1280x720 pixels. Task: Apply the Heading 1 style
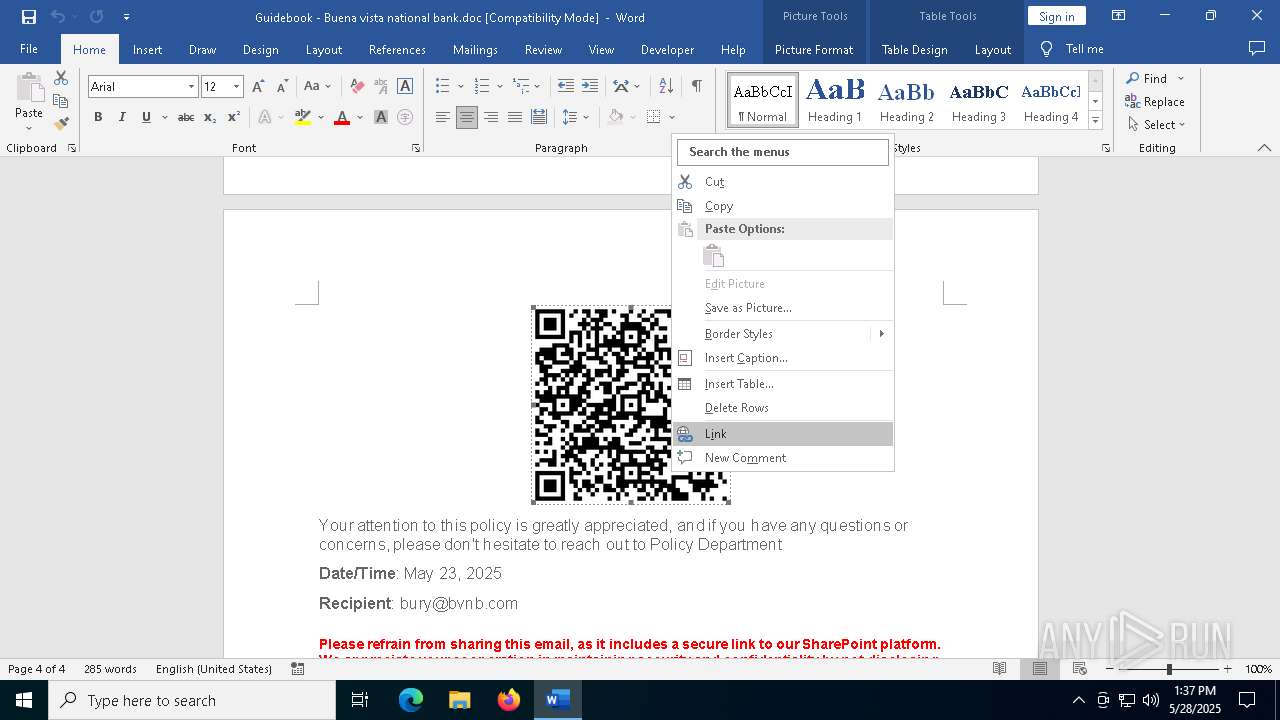835,100
